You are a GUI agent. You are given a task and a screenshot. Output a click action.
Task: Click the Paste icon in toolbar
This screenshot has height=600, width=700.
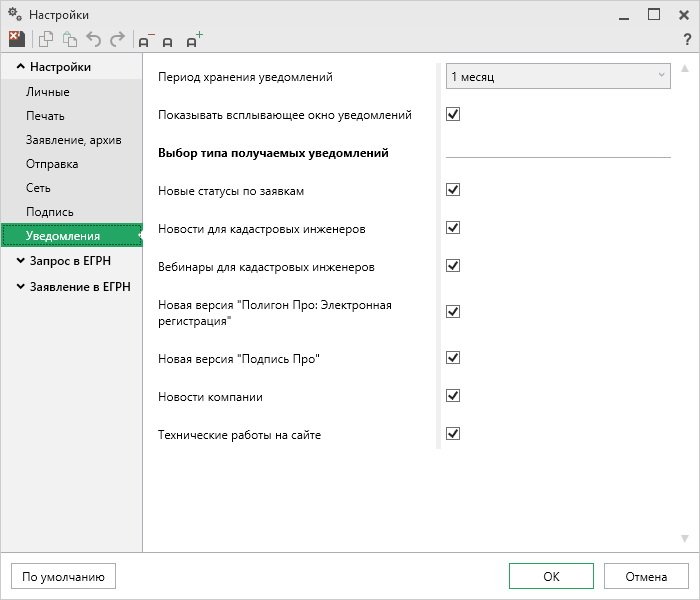(x=69, y=39)
